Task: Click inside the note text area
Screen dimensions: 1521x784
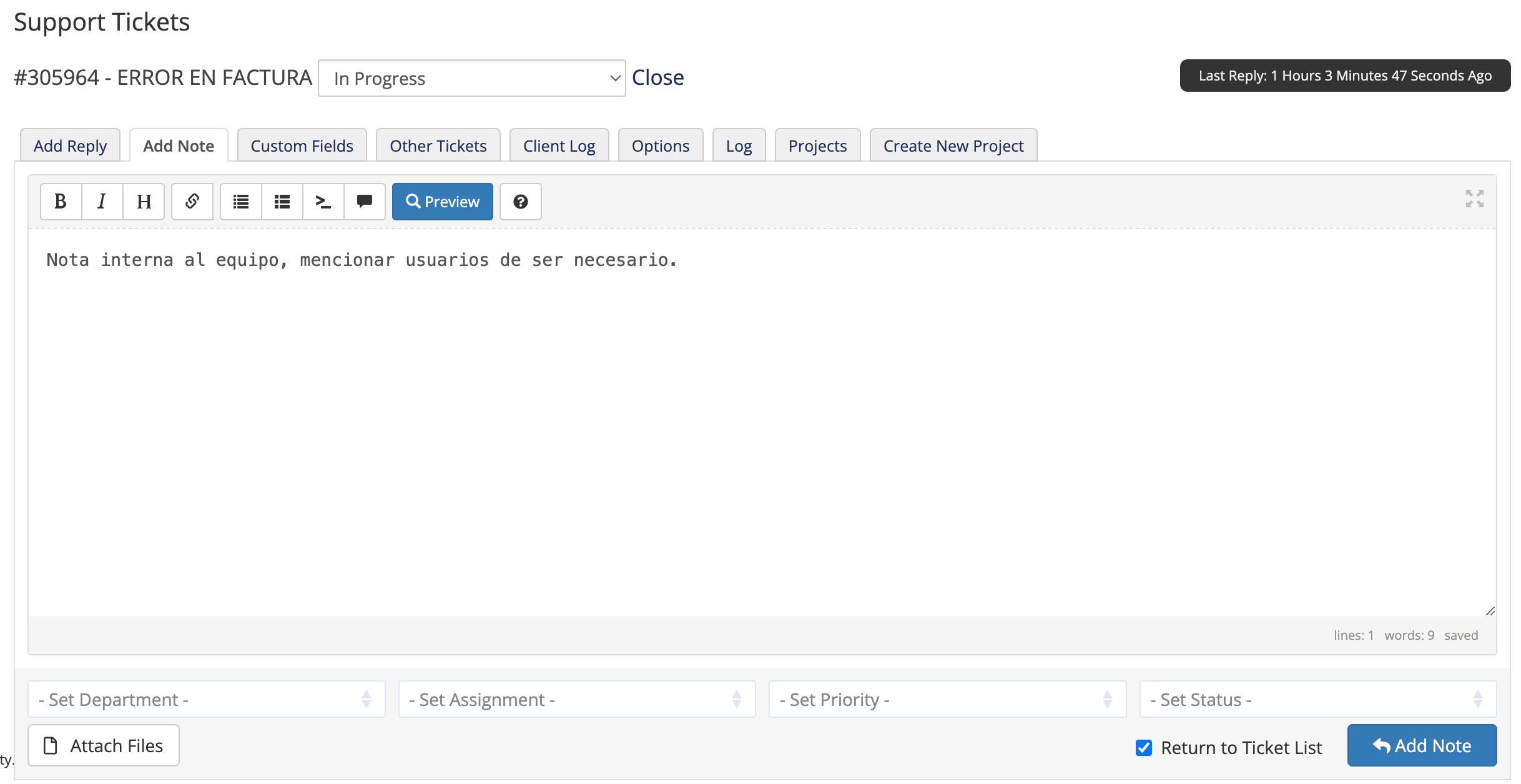Action: tap(762, 423)
